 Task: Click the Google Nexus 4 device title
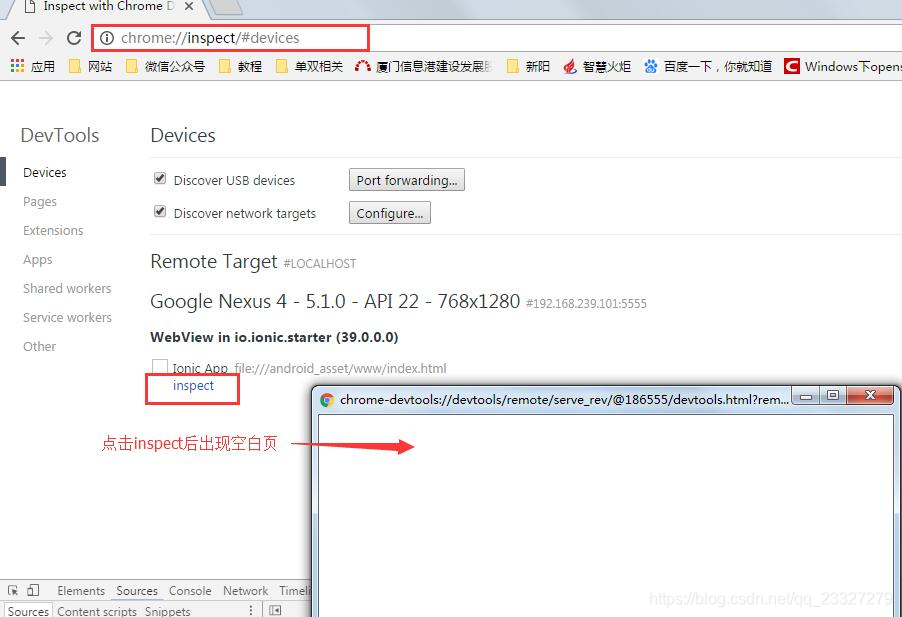pyautogui.click(x=335, y=301)
